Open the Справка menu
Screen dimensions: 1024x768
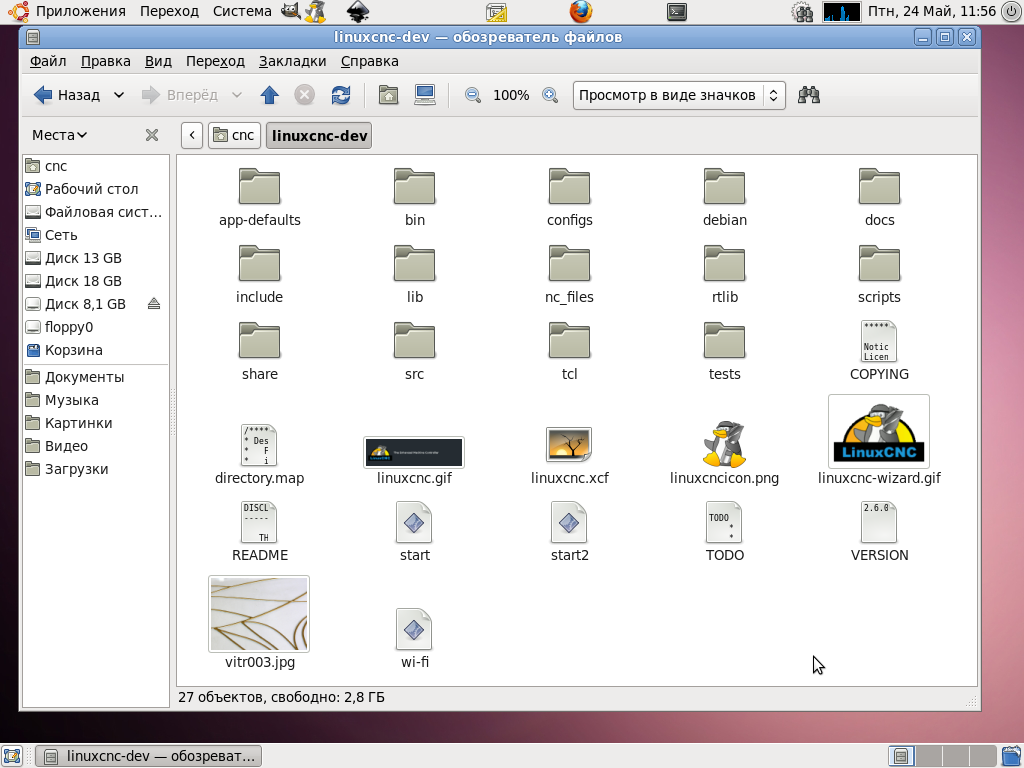[370, 61]
